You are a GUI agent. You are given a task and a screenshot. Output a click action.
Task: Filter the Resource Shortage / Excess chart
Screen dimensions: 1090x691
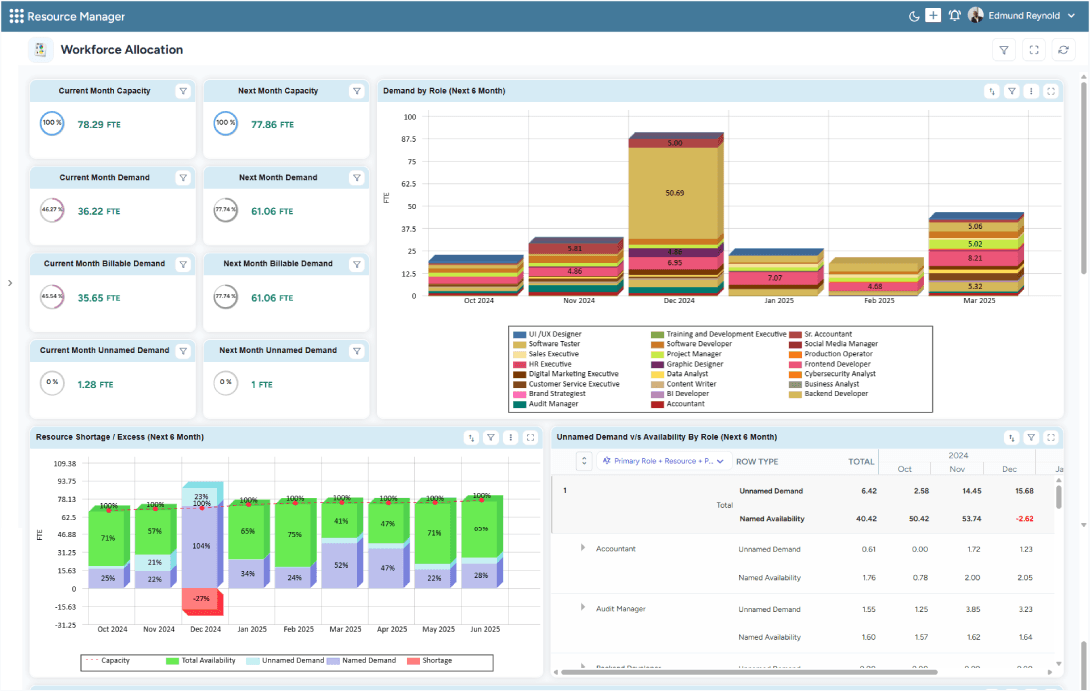point(491,437)
